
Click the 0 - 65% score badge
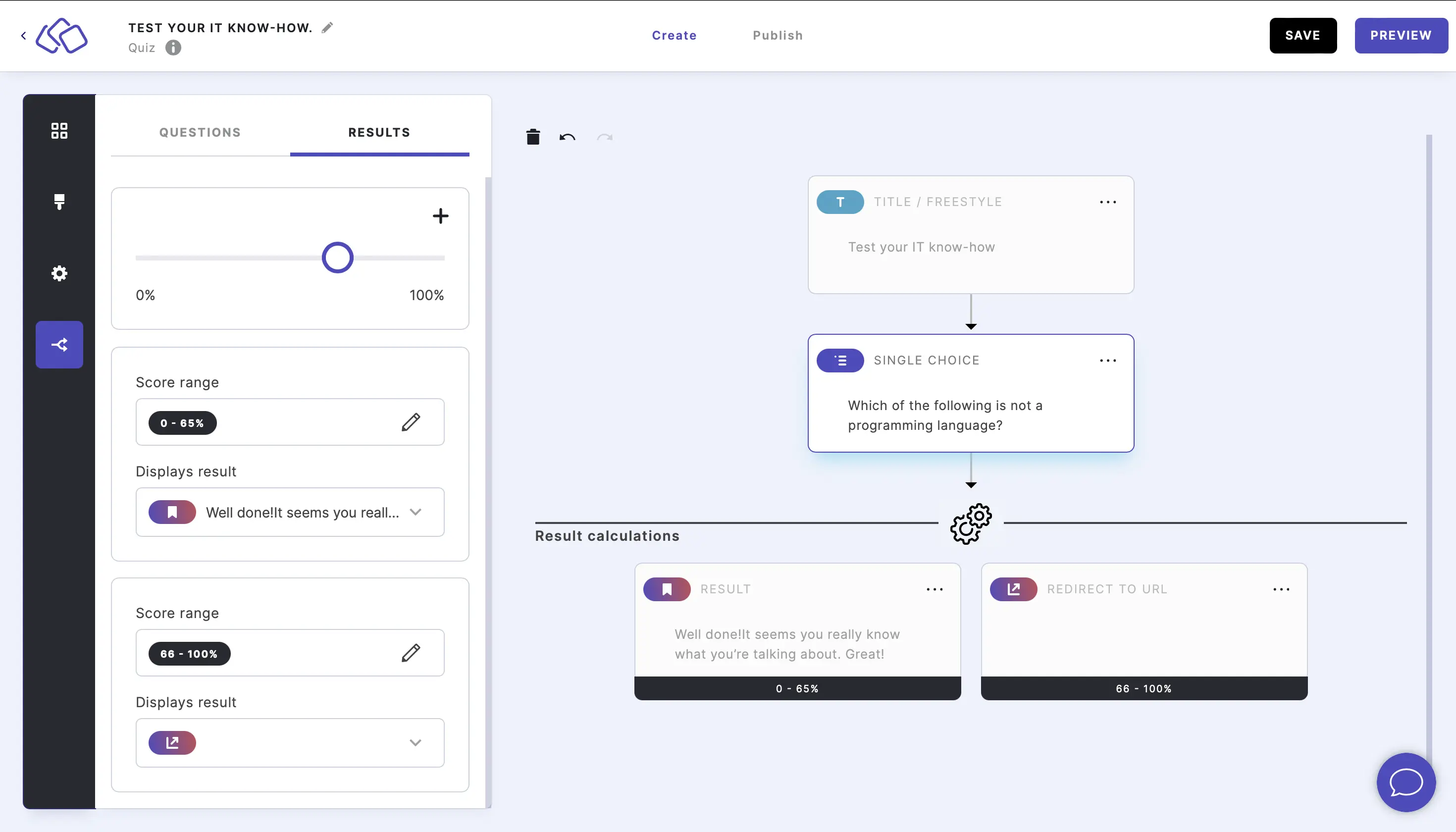(x=182, y=423)
